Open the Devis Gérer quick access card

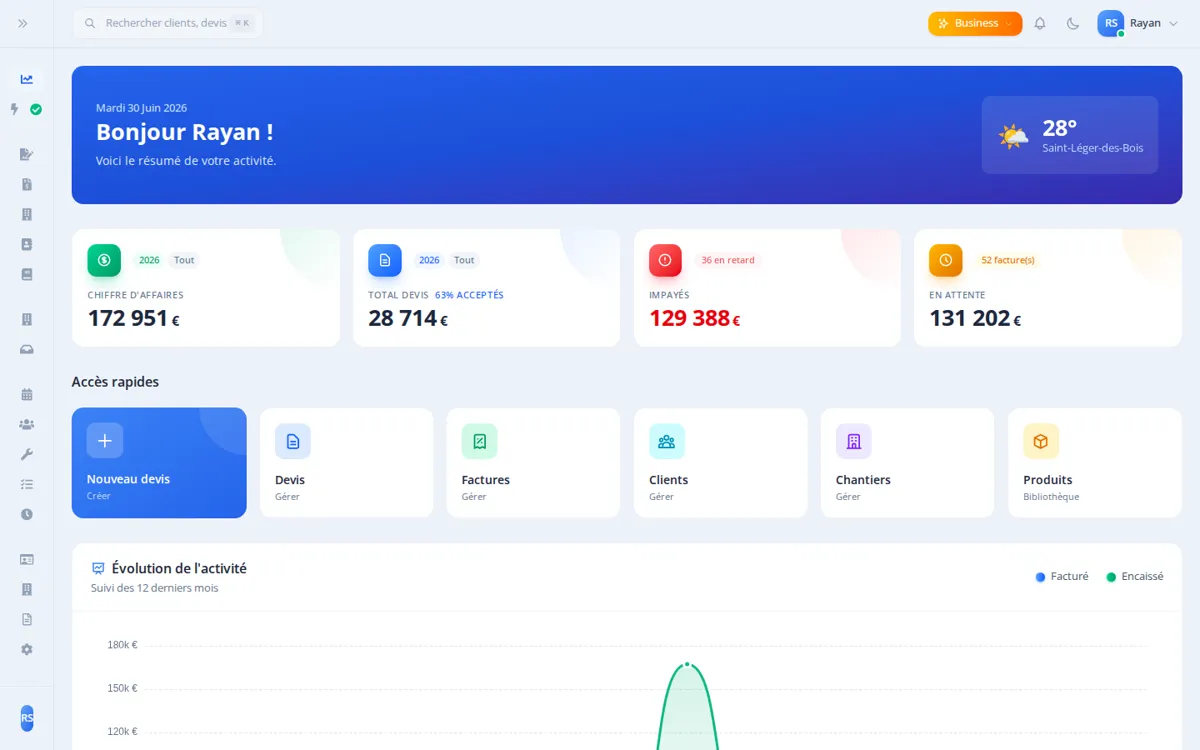click(x=347, y=463)
